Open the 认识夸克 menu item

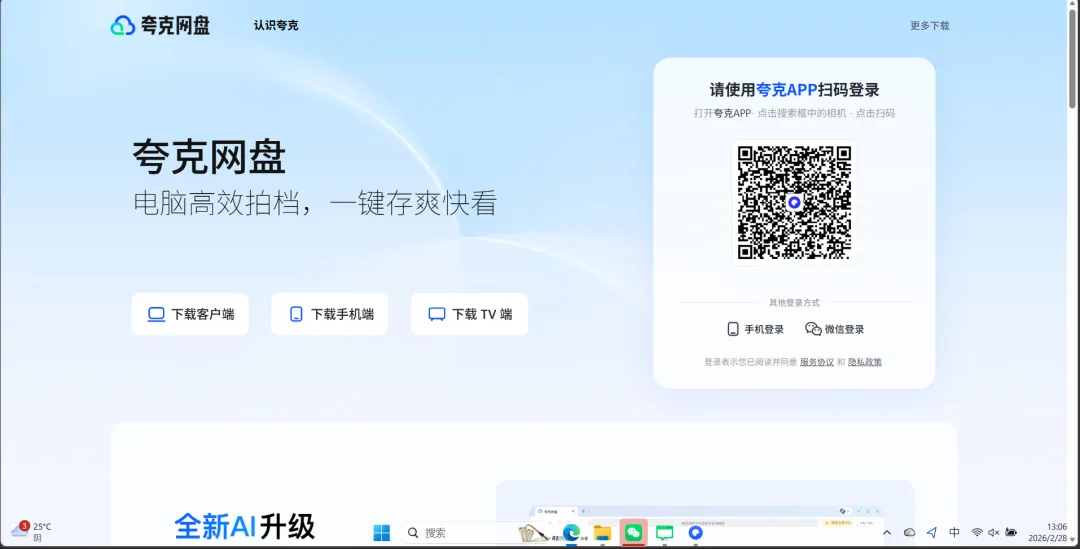coord(276,25)
